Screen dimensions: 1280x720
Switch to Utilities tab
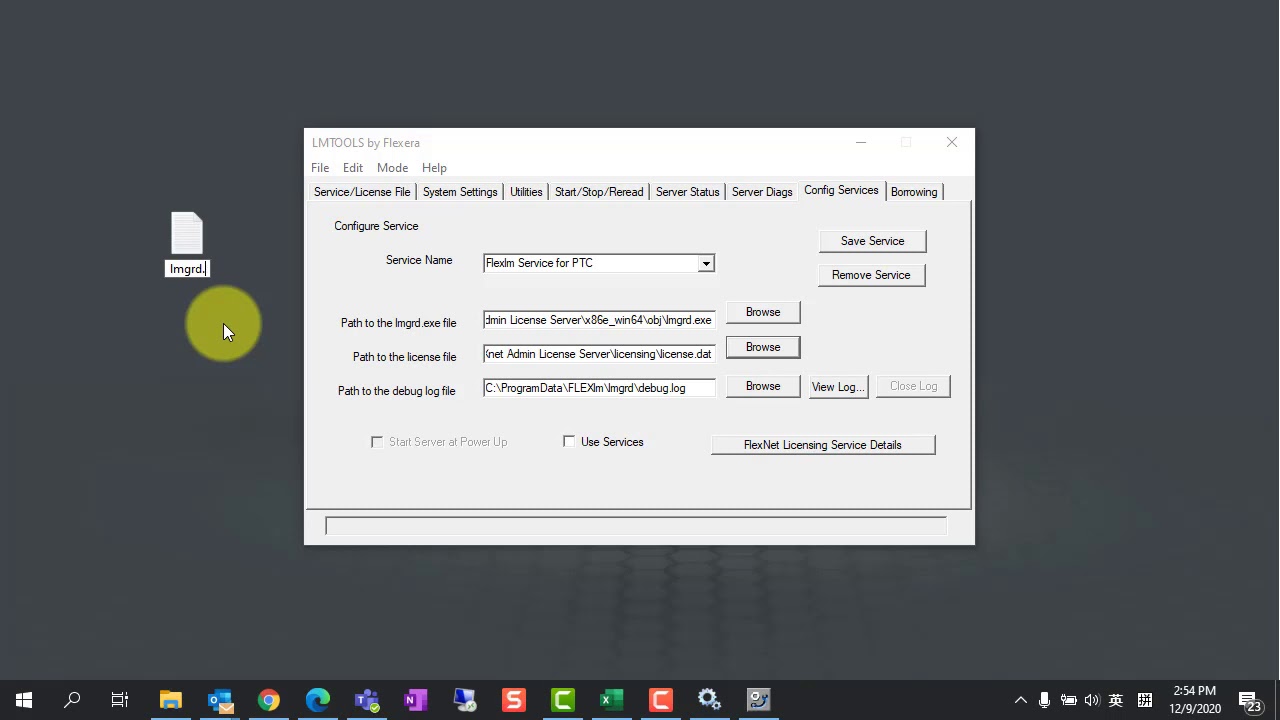pyautogui.click(x=526, y=192)
